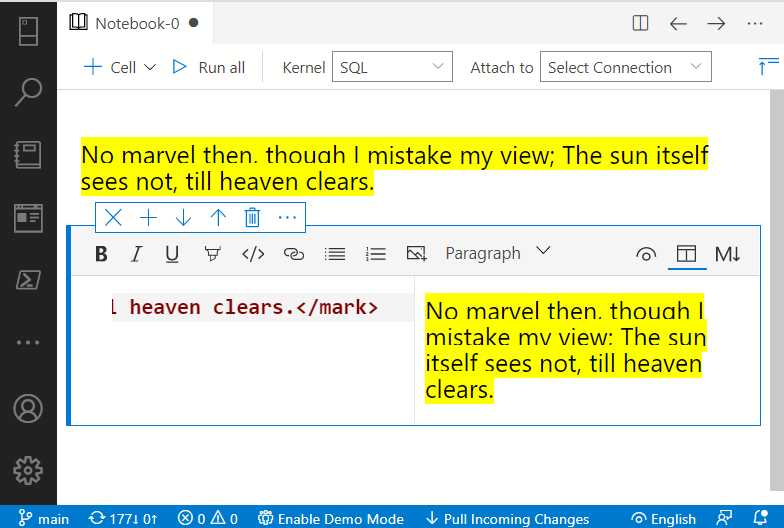Image resolution: width=784 pixels, height=528 pixels.
Task: Add a new cell from the cell toolbar plus
Action: pyautogui.click(x=148, y=218)
